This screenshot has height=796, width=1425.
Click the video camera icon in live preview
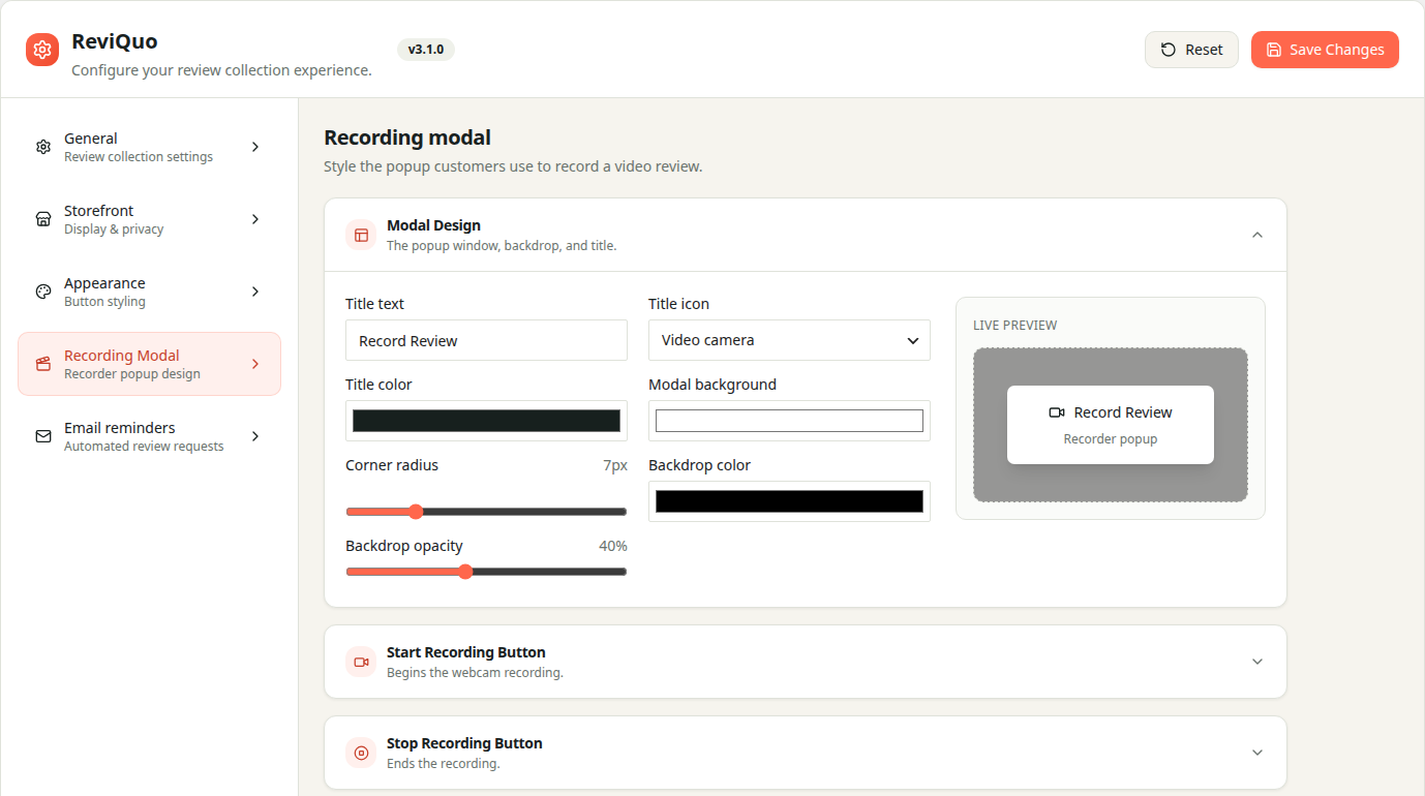point(1056,412)
